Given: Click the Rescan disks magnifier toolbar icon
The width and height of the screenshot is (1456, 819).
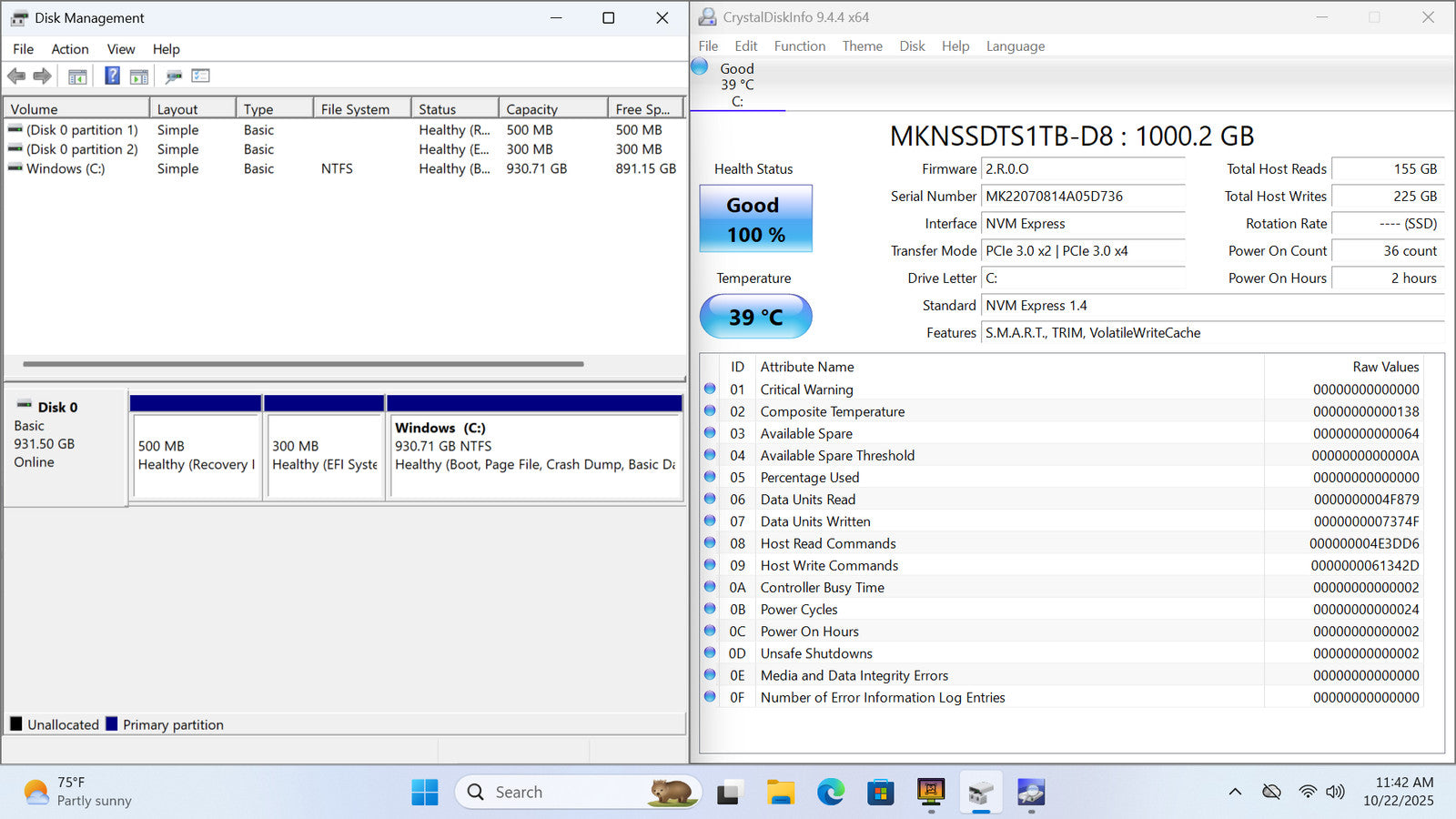Looking at the screenshot, I should coord(173,76).
